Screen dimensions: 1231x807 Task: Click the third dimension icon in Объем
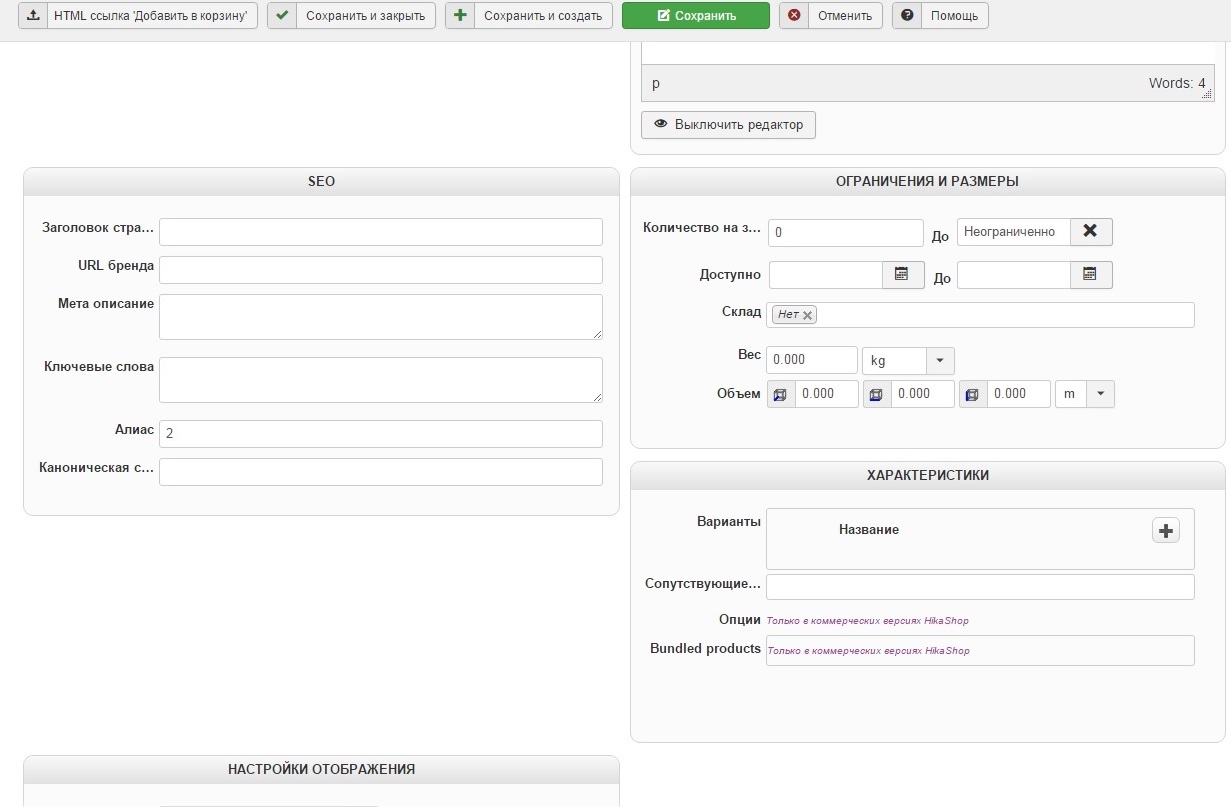(x=973, y=394)
